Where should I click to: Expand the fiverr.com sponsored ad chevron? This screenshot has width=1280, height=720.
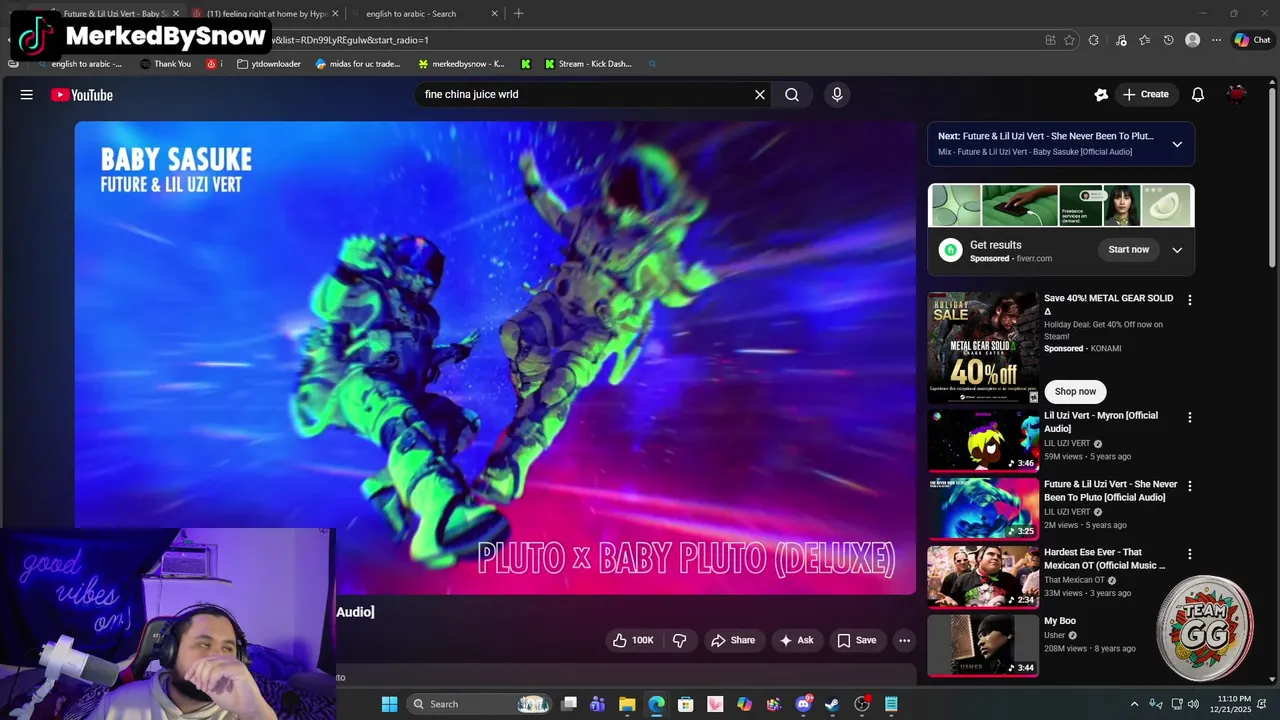coord(1177,250)
